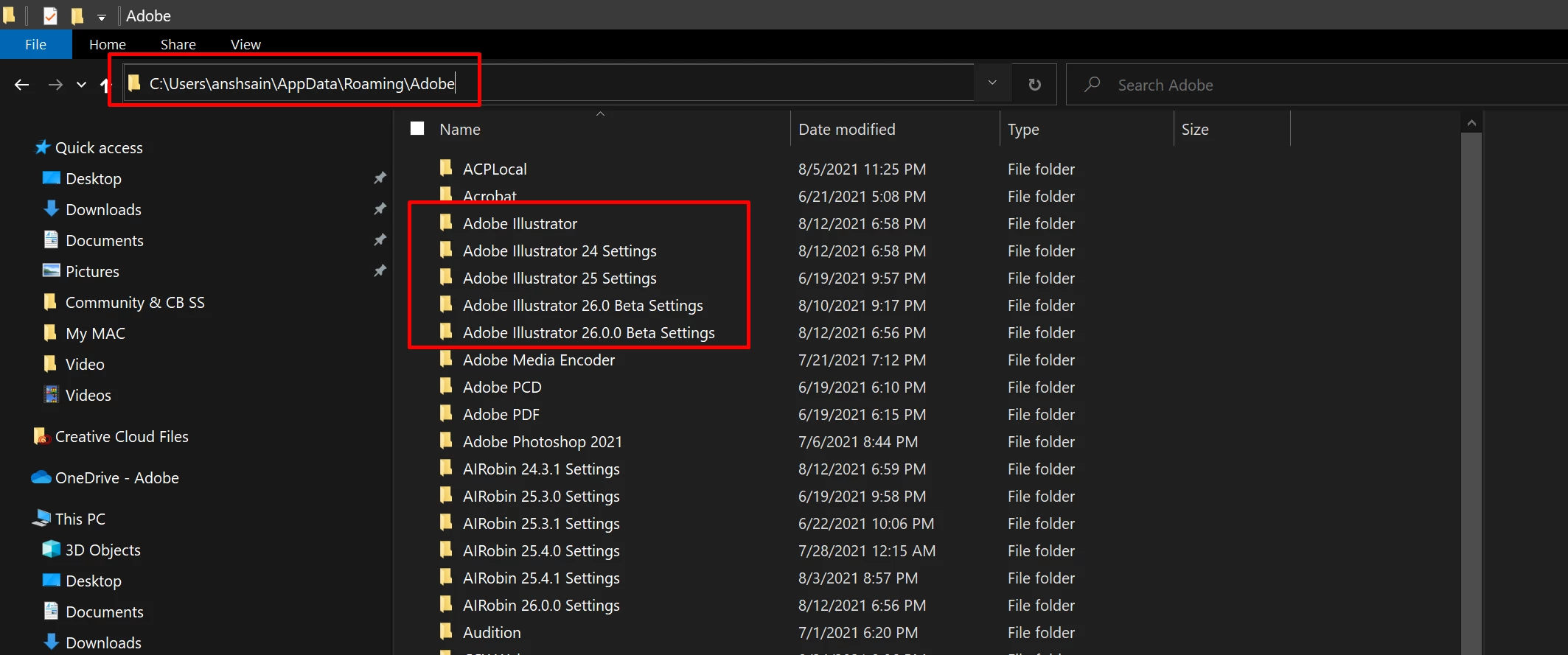This screenshot has height=655, width=1568.
Task: Select the Quick access star icon
Action: pos(43,147)
